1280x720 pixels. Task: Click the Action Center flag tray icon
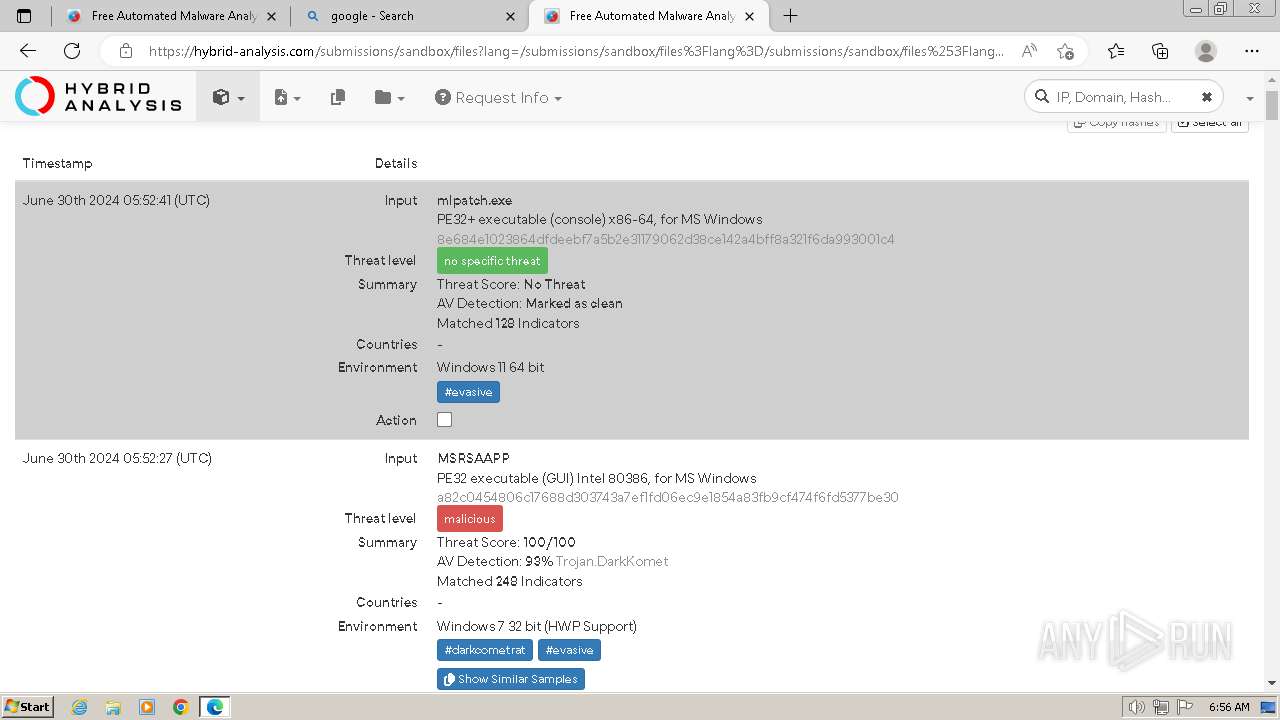[x=1183, y=707]
